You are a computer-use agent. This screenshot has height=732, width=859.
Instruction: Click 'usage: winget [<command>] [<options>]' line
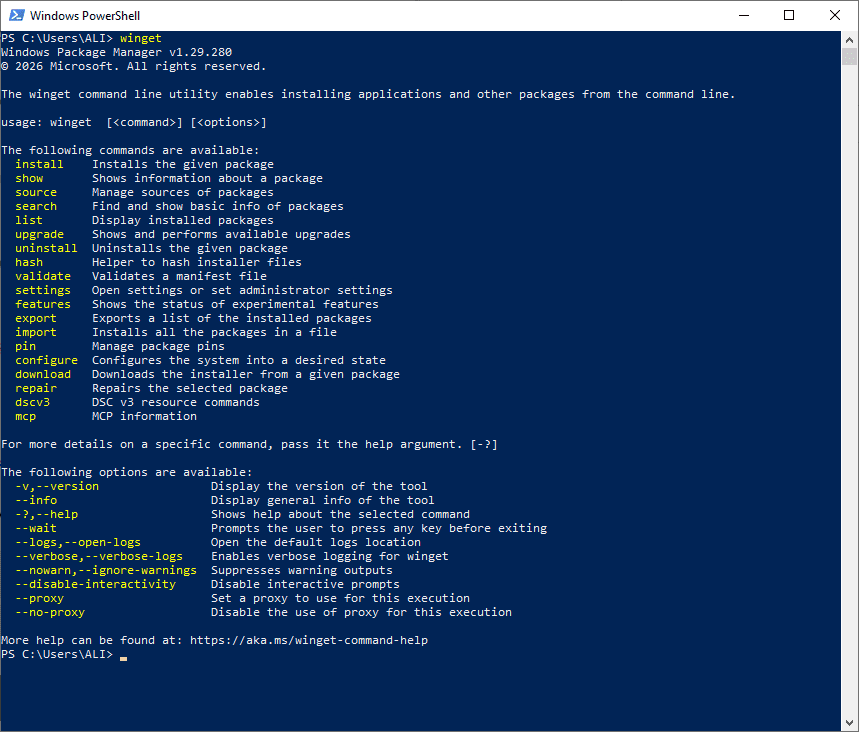click(x=134, y=122)
